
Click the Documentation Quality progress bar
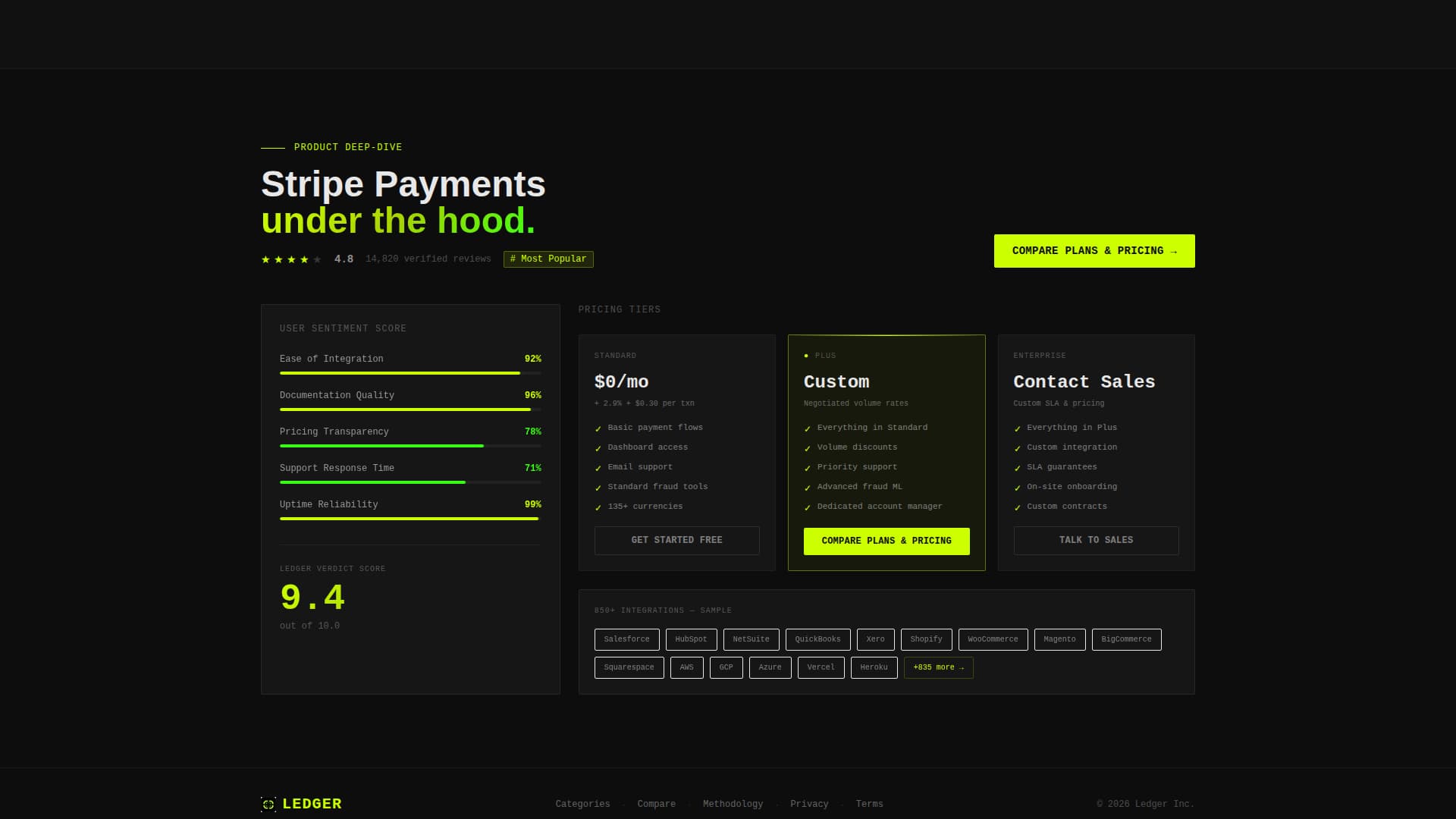[x=410, y=409]
